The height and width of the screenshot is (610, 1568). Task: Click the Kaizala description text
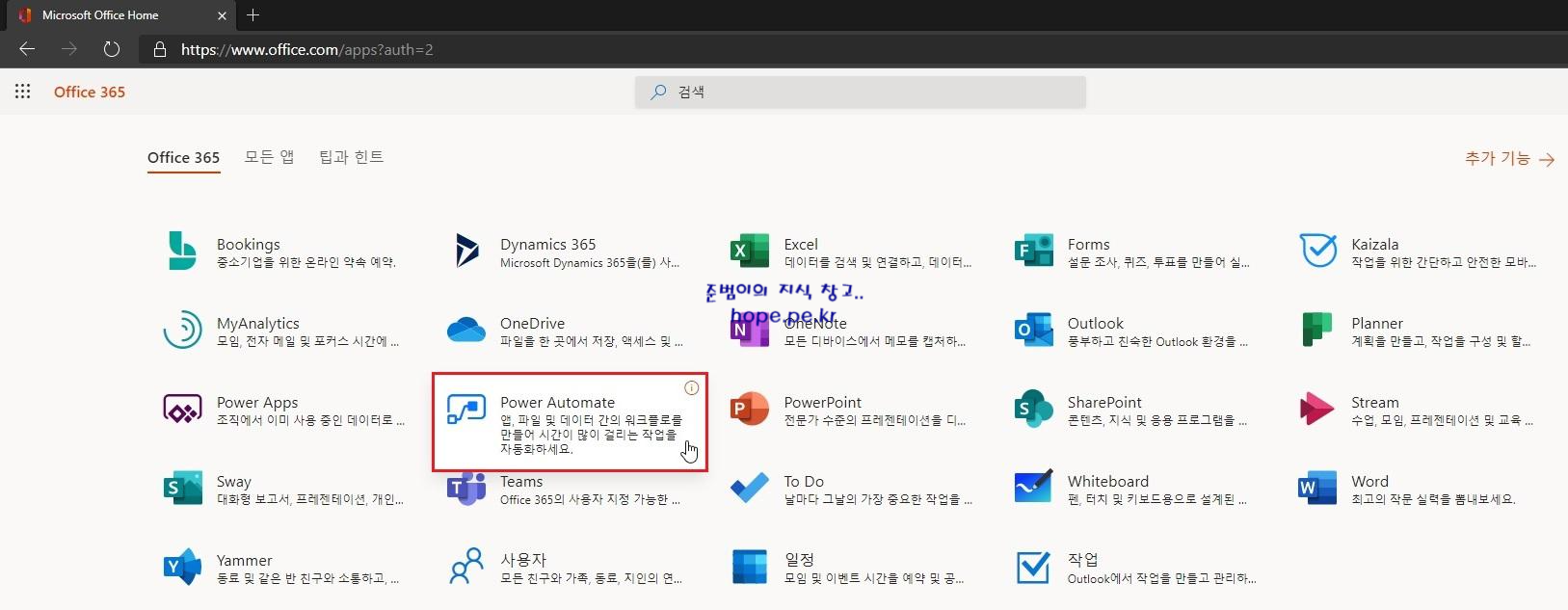pos(1444,262)
